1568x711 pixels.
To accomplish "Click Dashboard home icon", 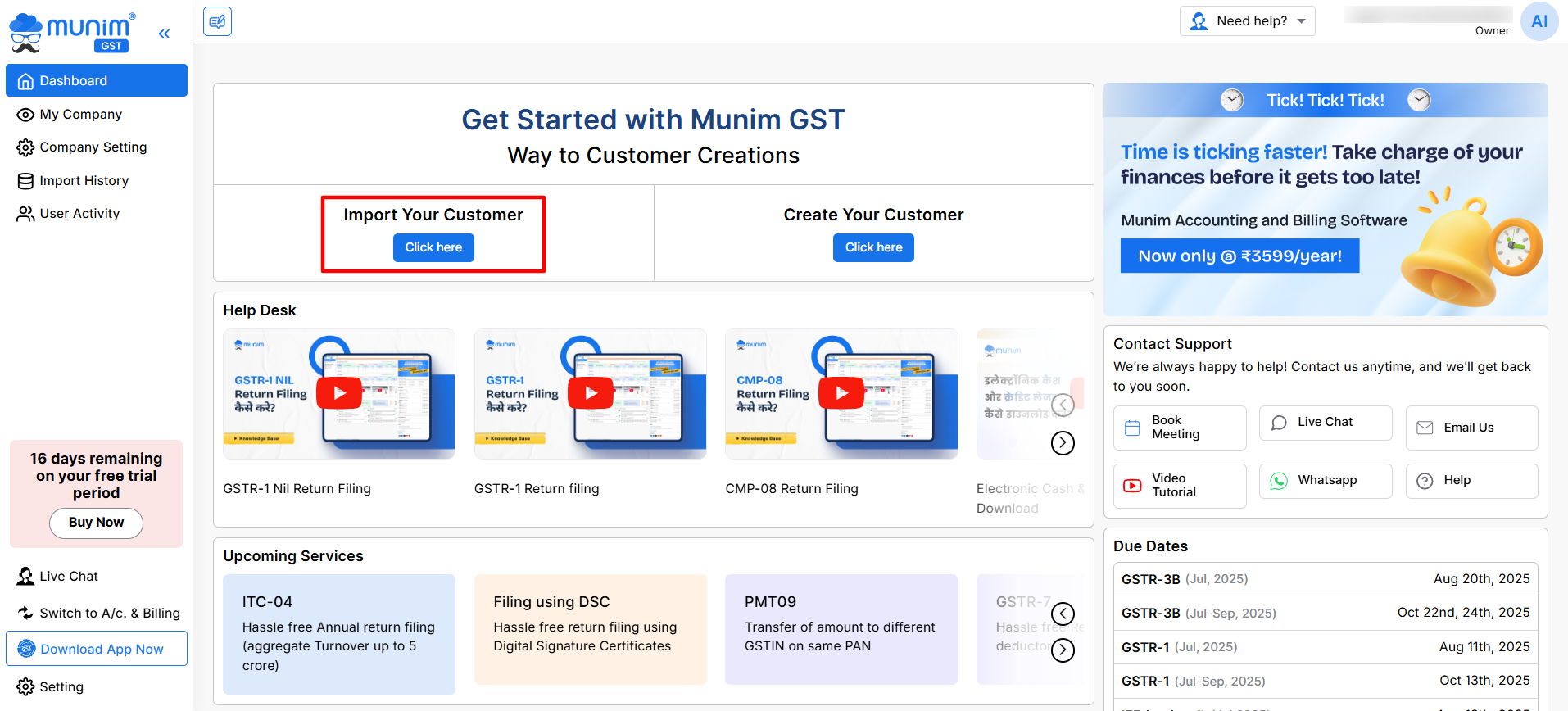I will point(25,80).
